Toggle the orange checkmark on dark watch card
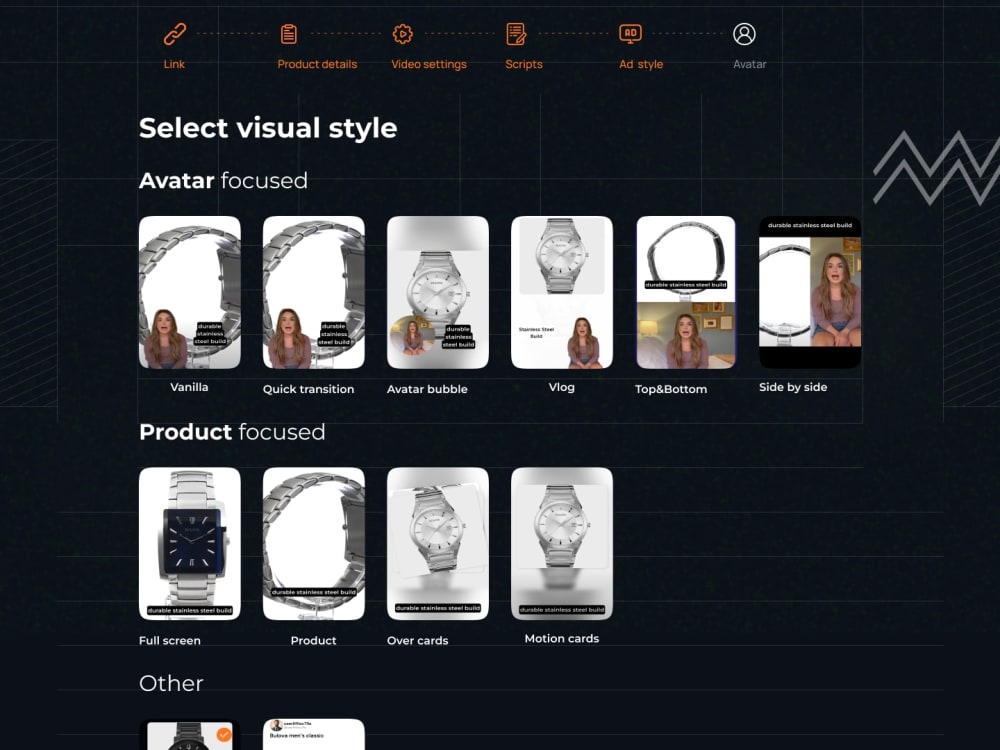Screen dimensions: 1000x750 tap(224, 735)
